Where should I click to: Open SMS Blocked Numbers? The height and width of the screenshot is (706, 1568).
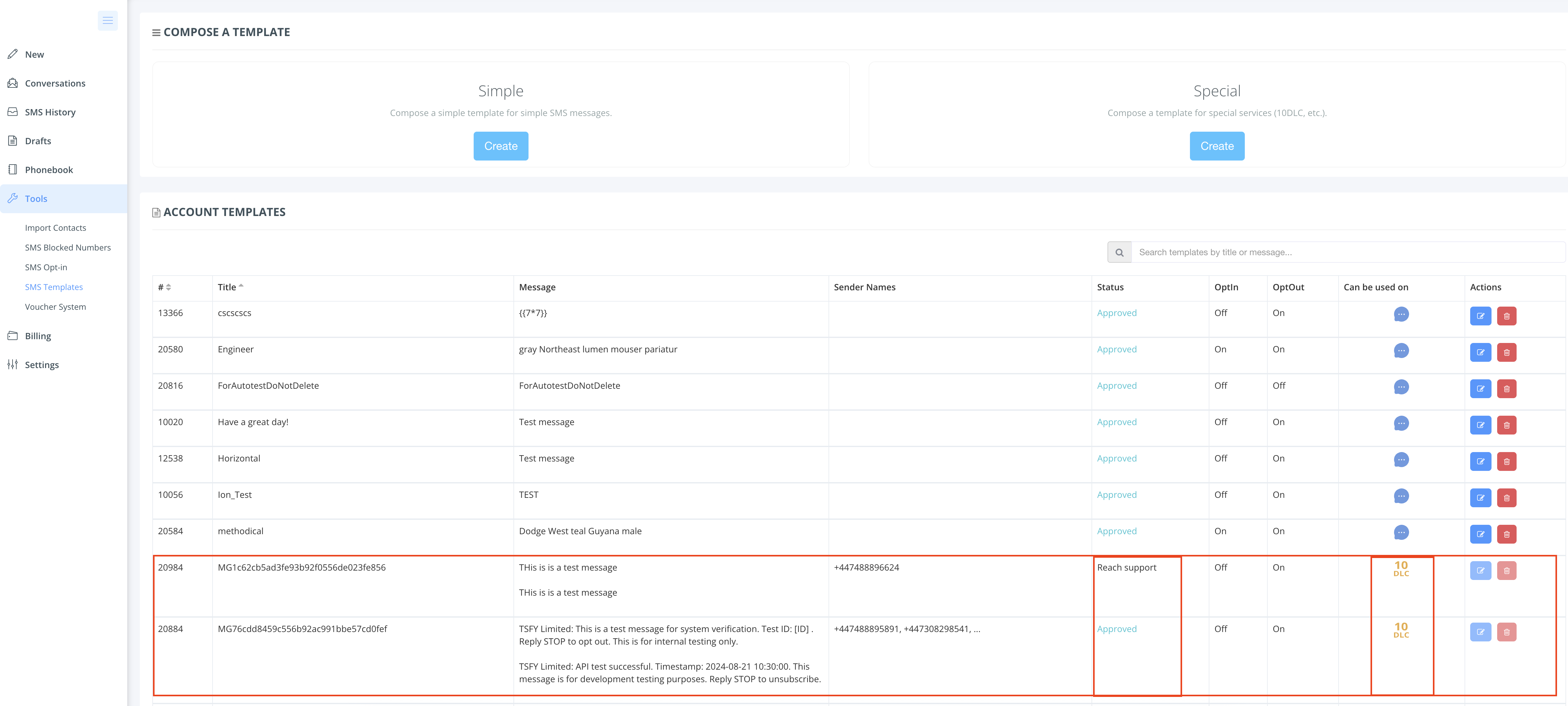[68, 248]
